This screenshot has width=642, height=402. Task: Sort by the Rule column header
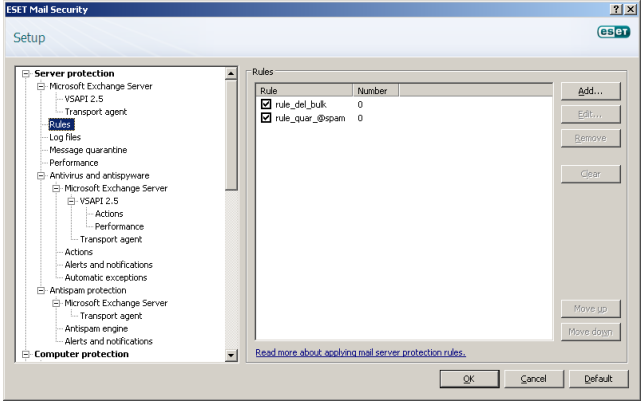pyautogui.click(x=304, y=90)
